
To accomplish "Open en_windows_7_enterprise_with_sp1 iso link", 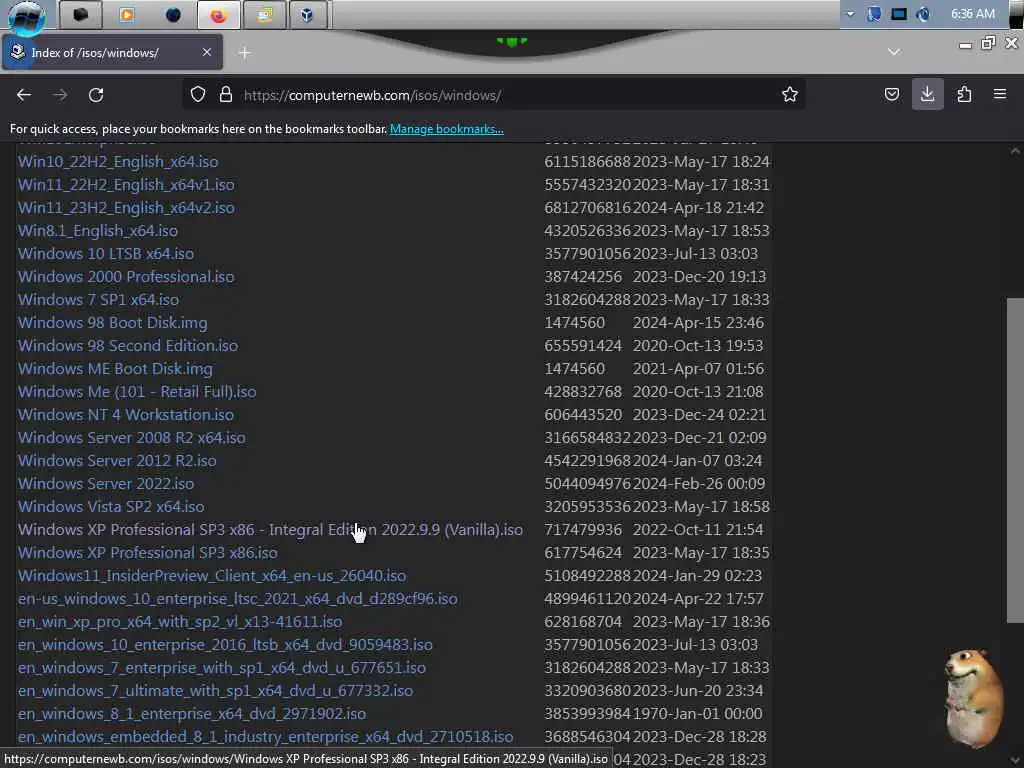I will coord(222,667).
